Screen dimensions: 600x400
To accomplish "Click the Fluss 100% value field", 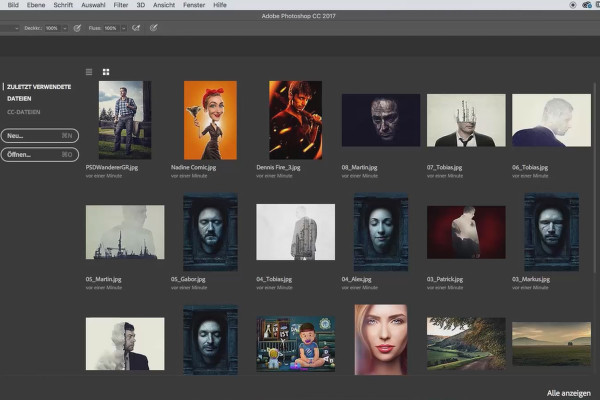I will click(x=111, y=28).
